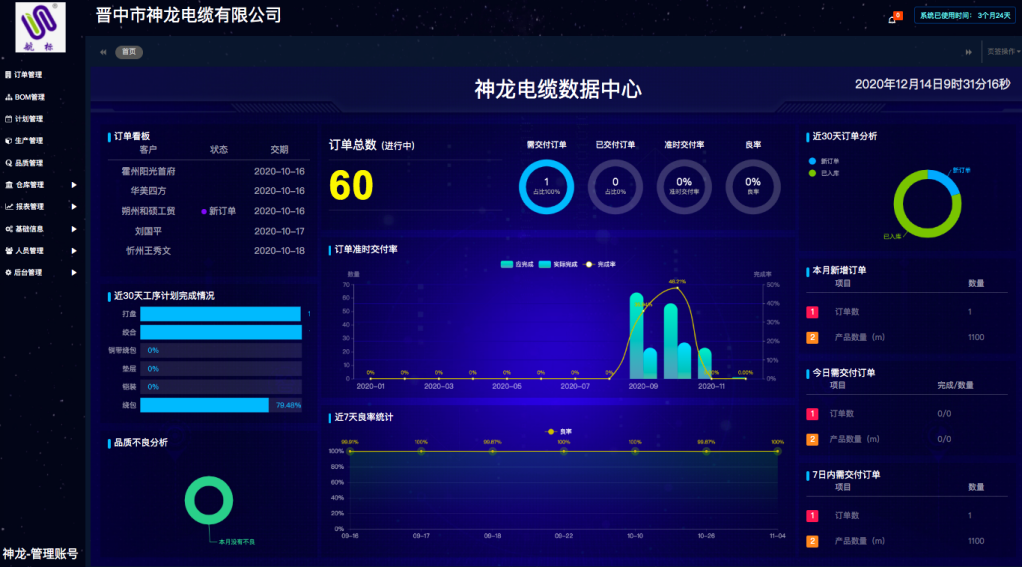Click the 订单管理 sidebar icon
The height and width of the screenshot is (567, 1022).
(x=8, y=75)
